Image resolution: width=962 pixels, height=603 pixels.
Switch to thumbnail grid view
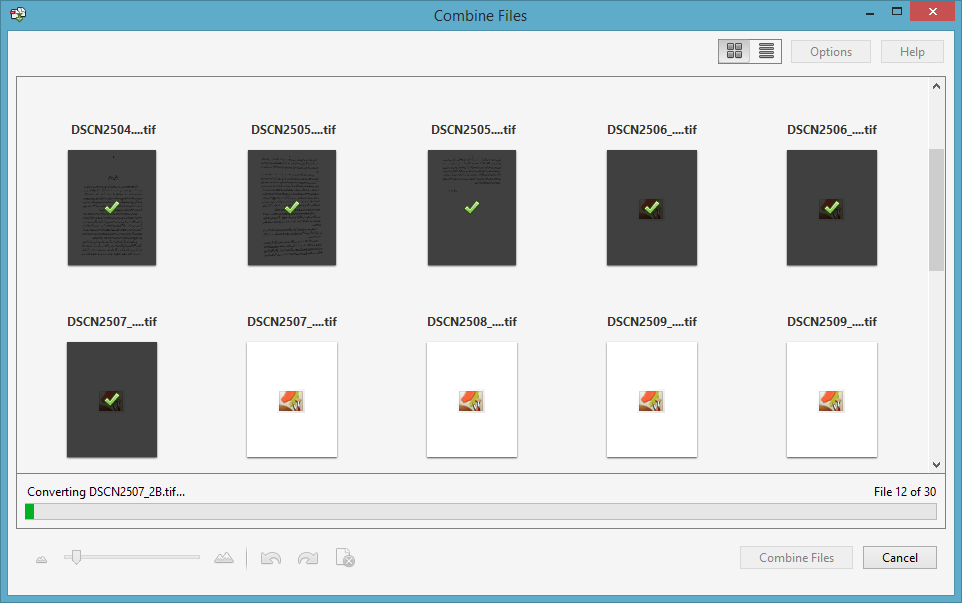[x=734, y=50]
